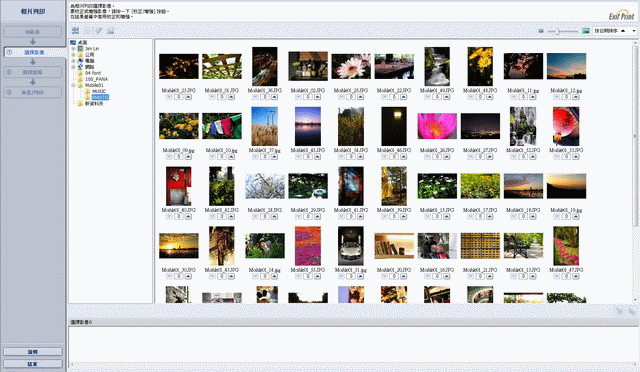Go to step 2 選擇紙張
The width and height of the screenshot is (640, 372).
pyautogui.click(x=33, y=72)
